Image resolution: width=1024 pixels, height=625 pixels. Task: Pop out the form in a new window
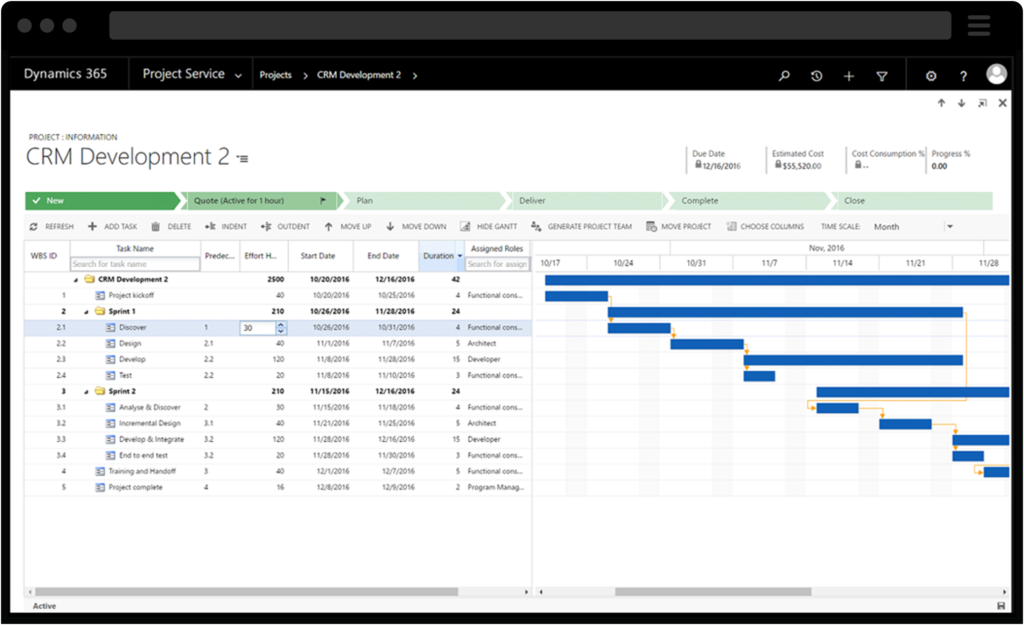coord(982,103)
